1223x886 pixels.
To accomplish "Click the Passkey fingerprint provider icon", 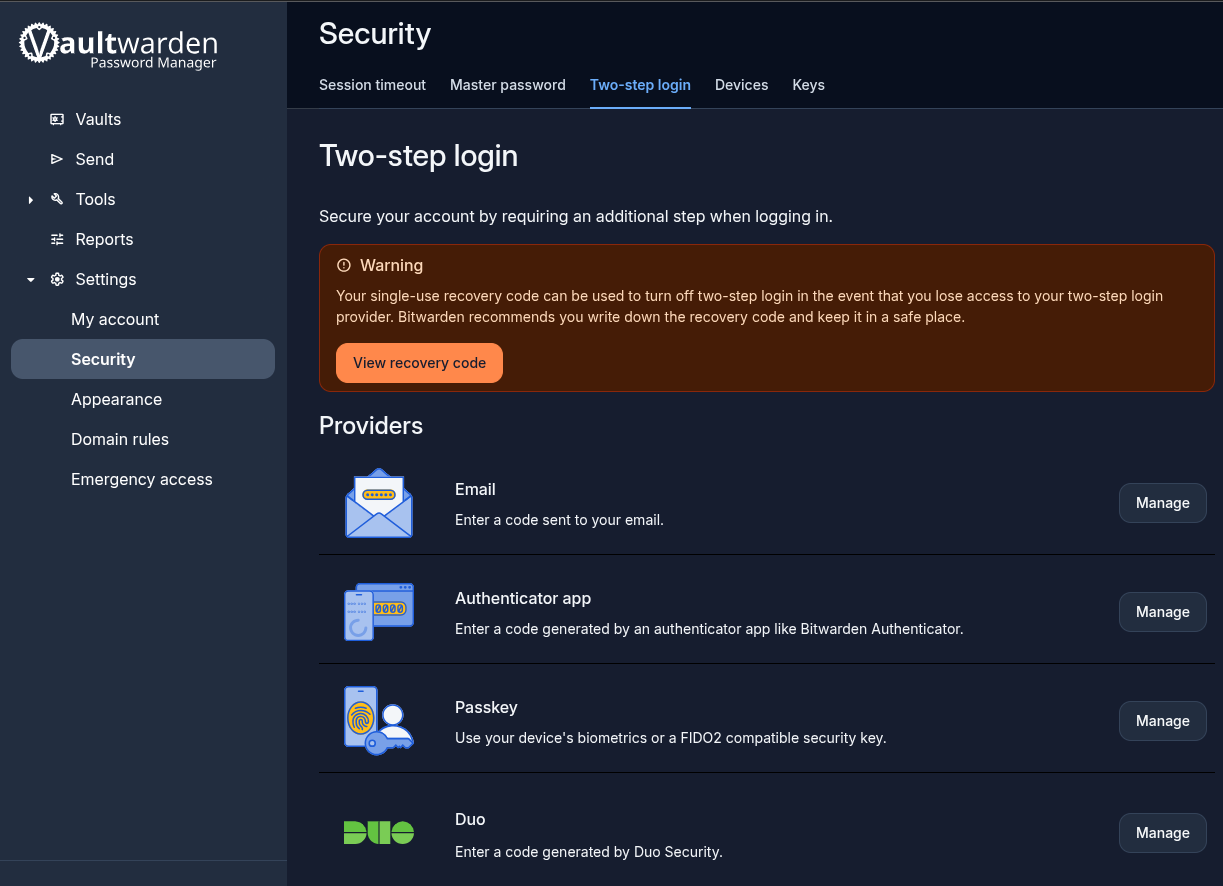I will (x=379, y=720).
